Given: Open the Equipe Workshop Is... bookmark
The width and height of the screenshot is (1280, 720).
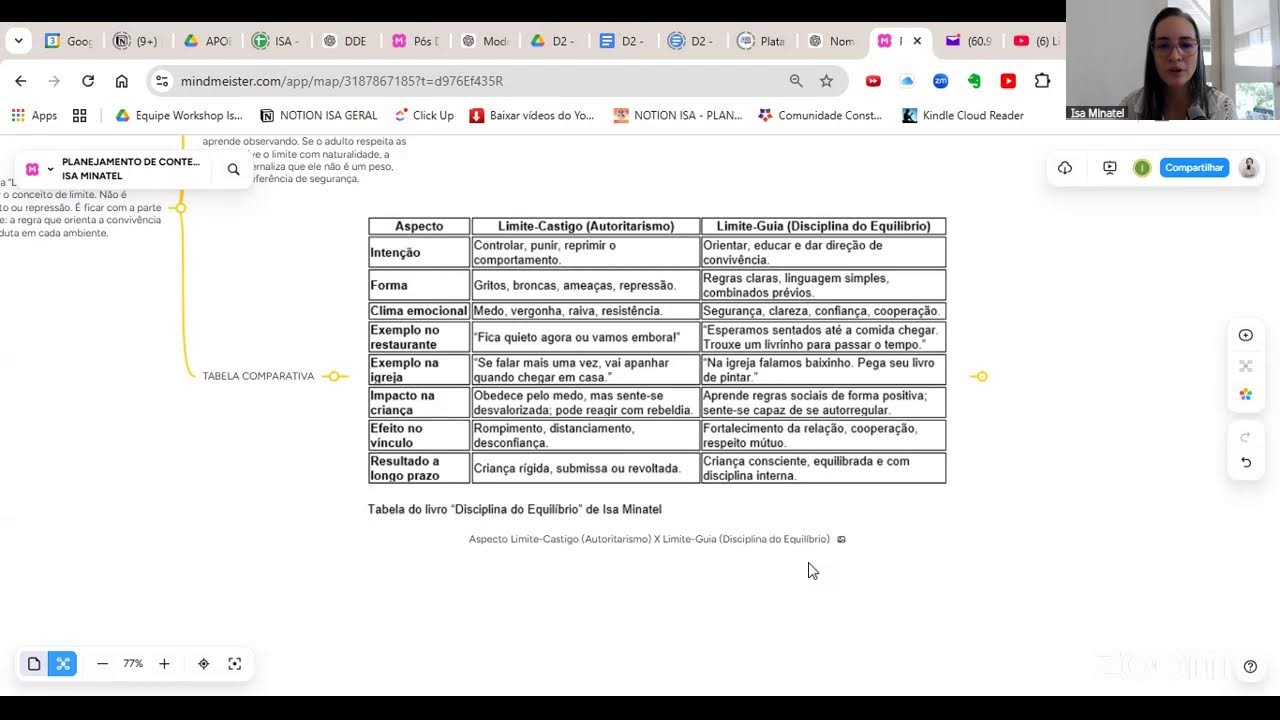Looking at the screenshot, I should coord(179,115).
